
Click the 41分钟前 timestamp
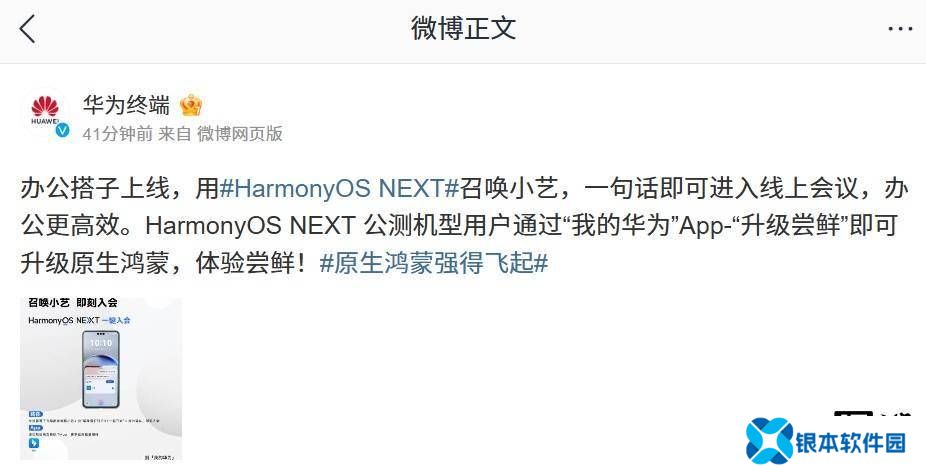(x=118, y=133)
